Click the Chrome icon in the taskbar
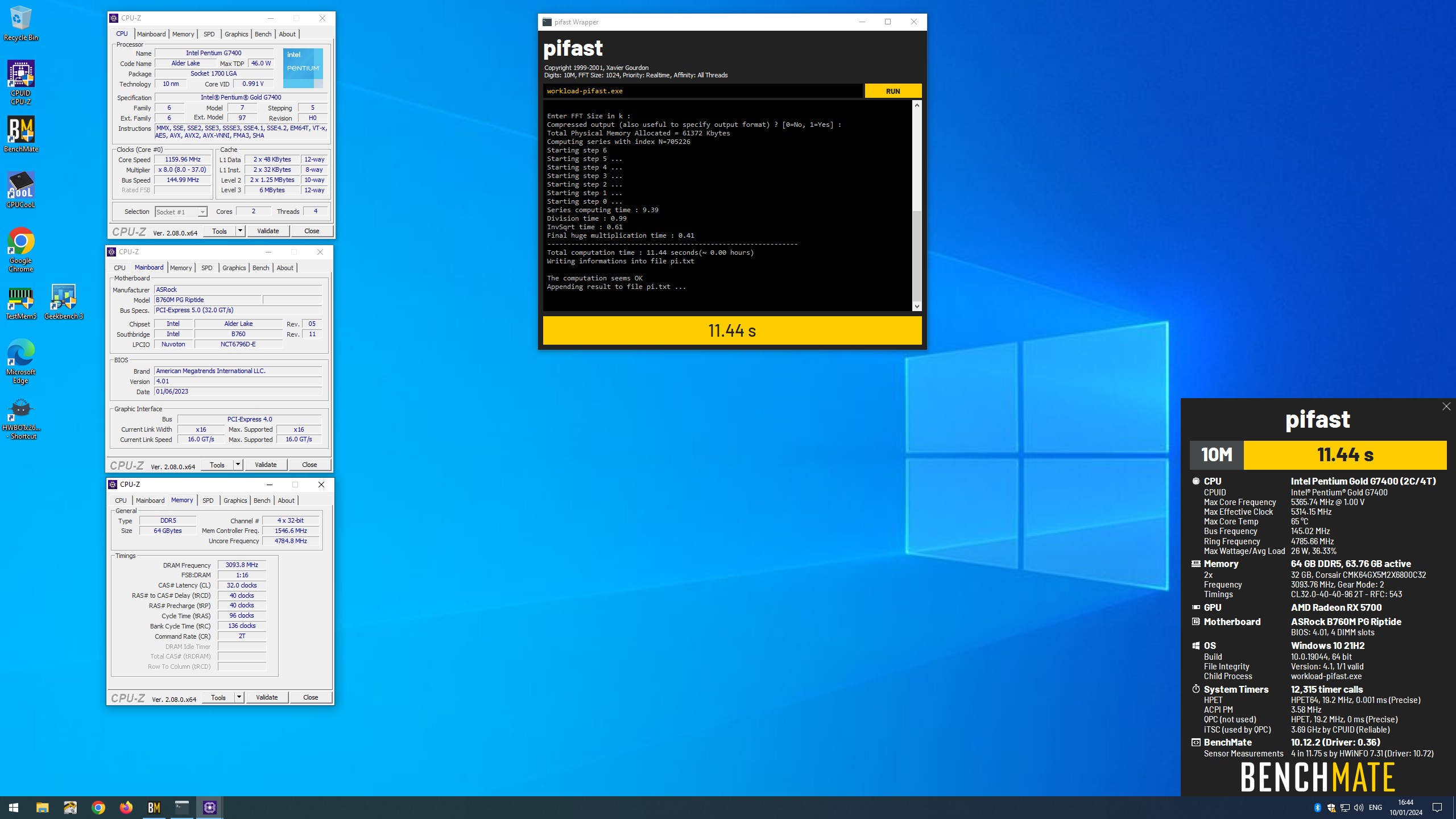Image resolution: width=1456 pixels, height=819 pixels. 98,808
